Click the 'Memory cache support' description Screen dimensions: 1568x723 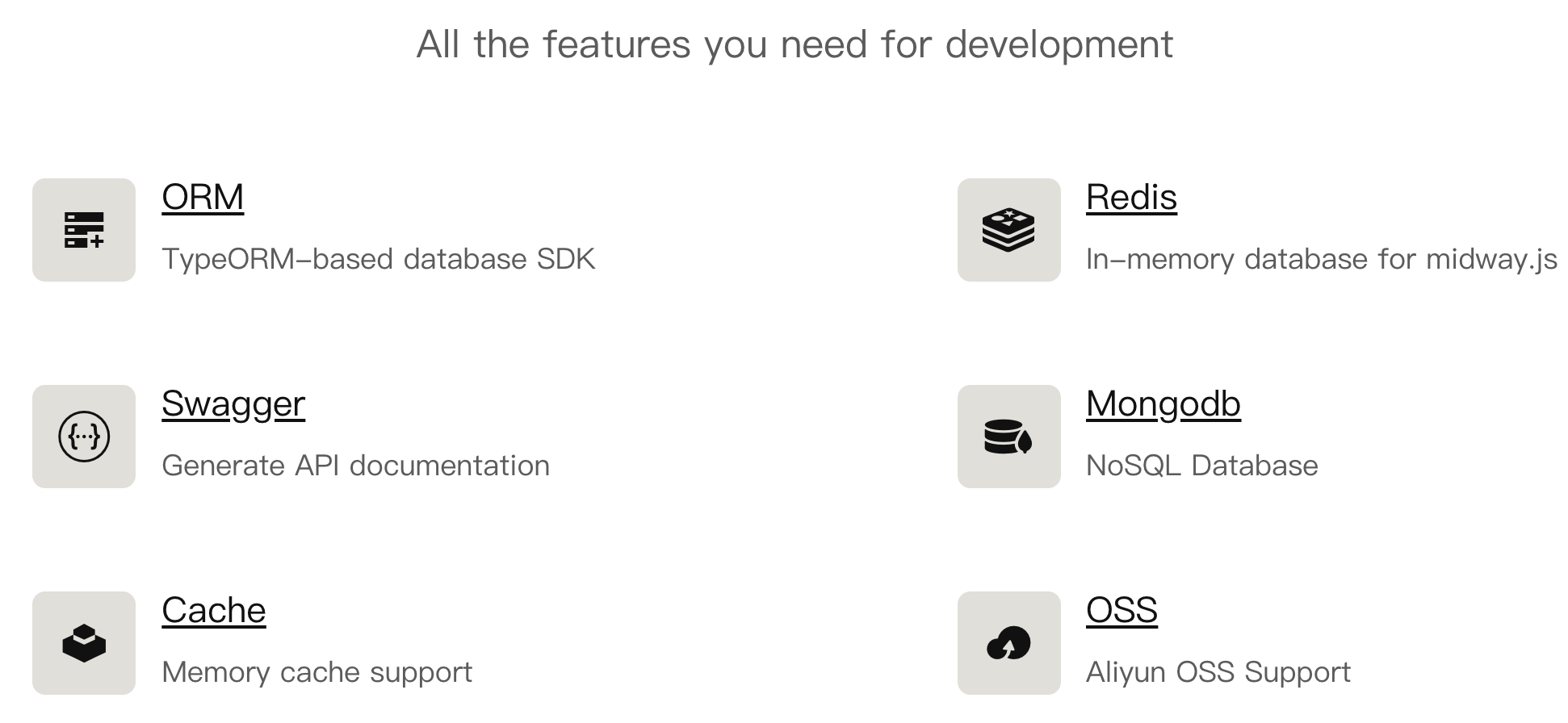(317, 672)
